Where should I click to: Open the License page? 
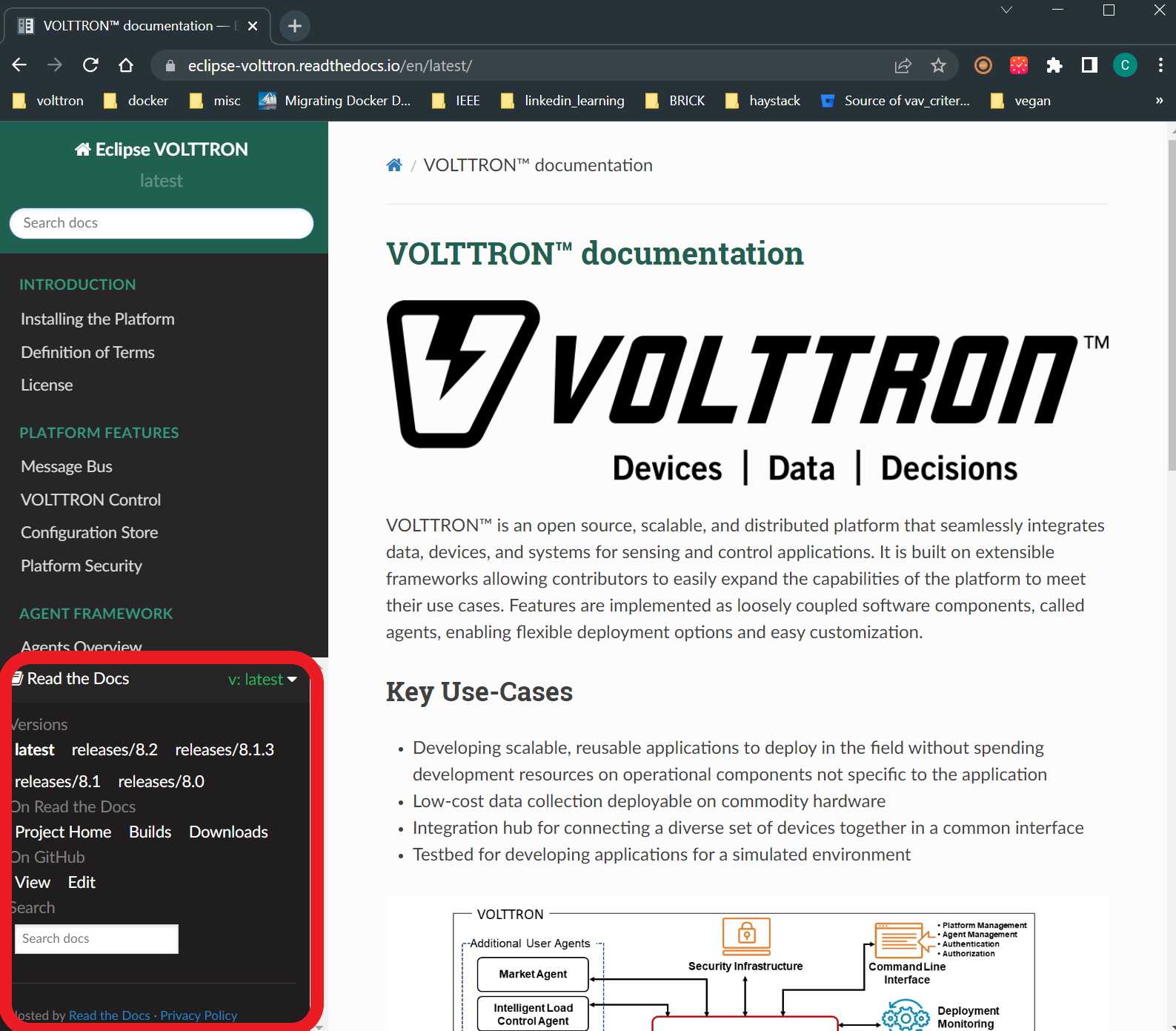pyautogui.click(x=47, y=385)
